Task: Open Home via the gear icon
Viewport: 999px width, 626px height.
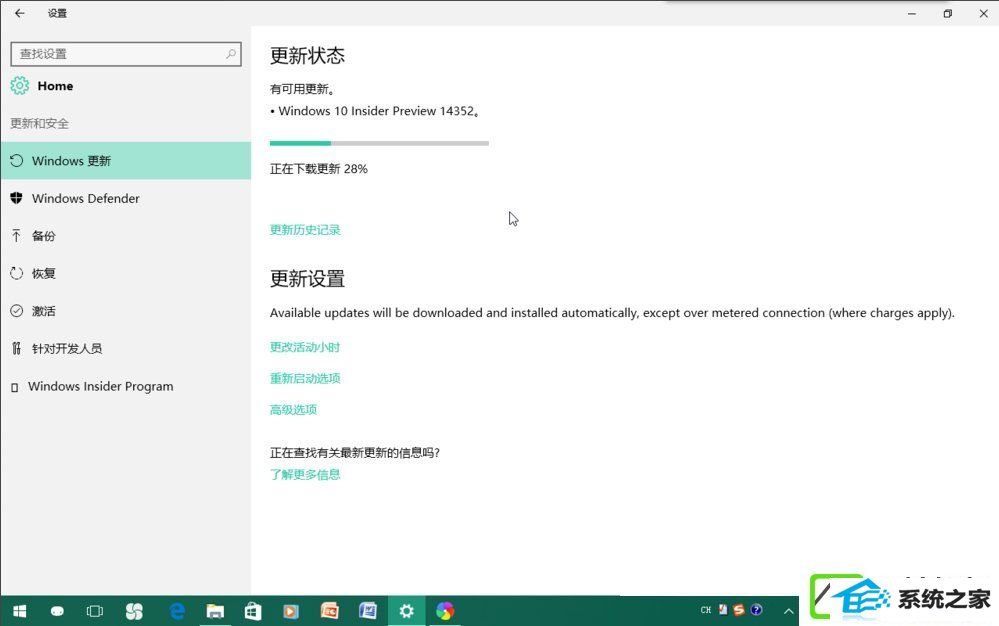Action: coord(20,85)
